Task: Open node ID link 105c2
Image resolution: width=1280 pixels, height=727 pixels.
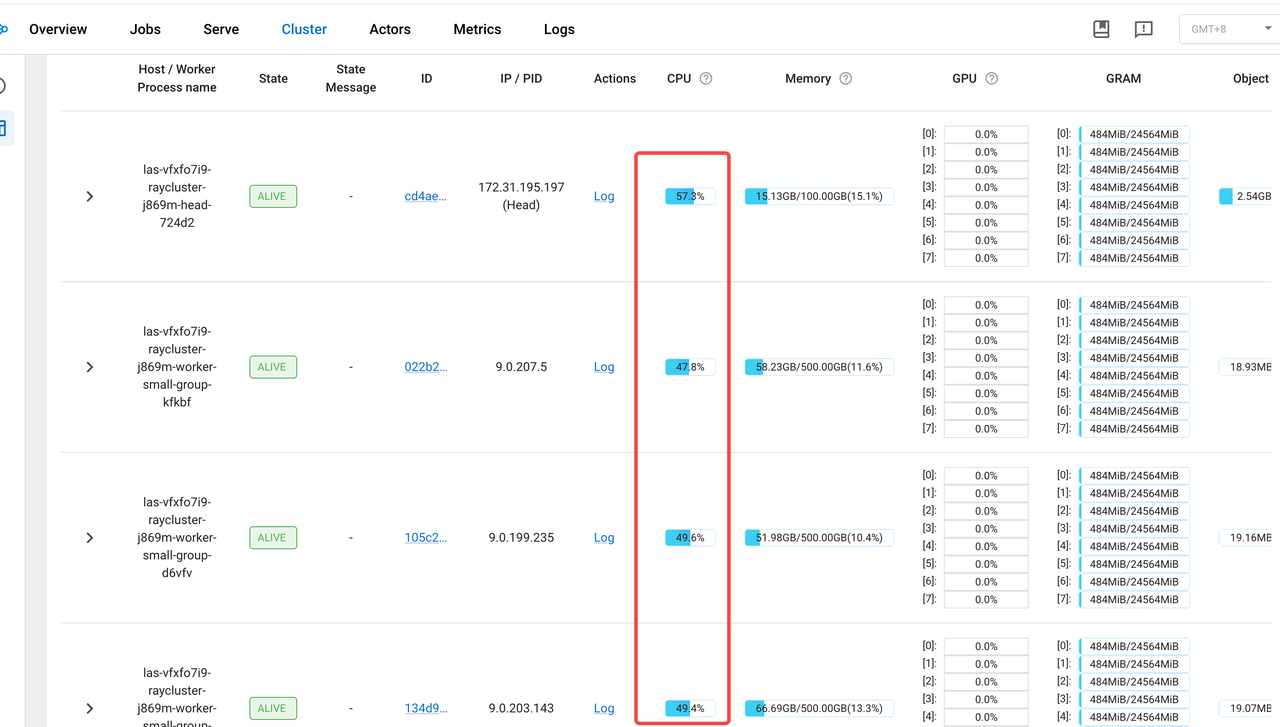Action: (x=426, y=538)
